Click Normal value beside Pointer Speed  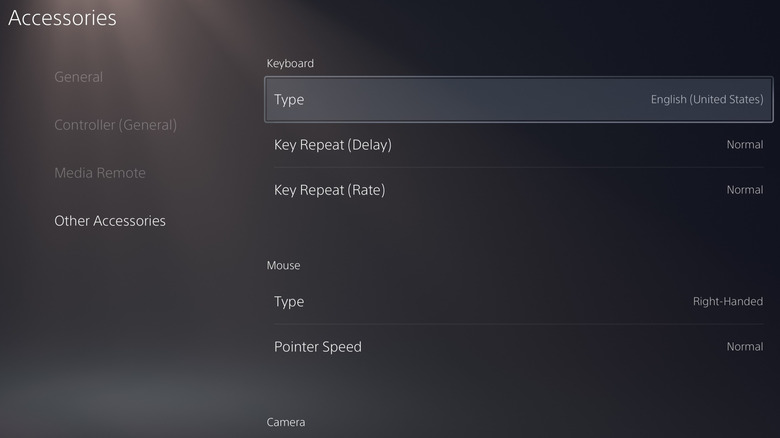744,347
